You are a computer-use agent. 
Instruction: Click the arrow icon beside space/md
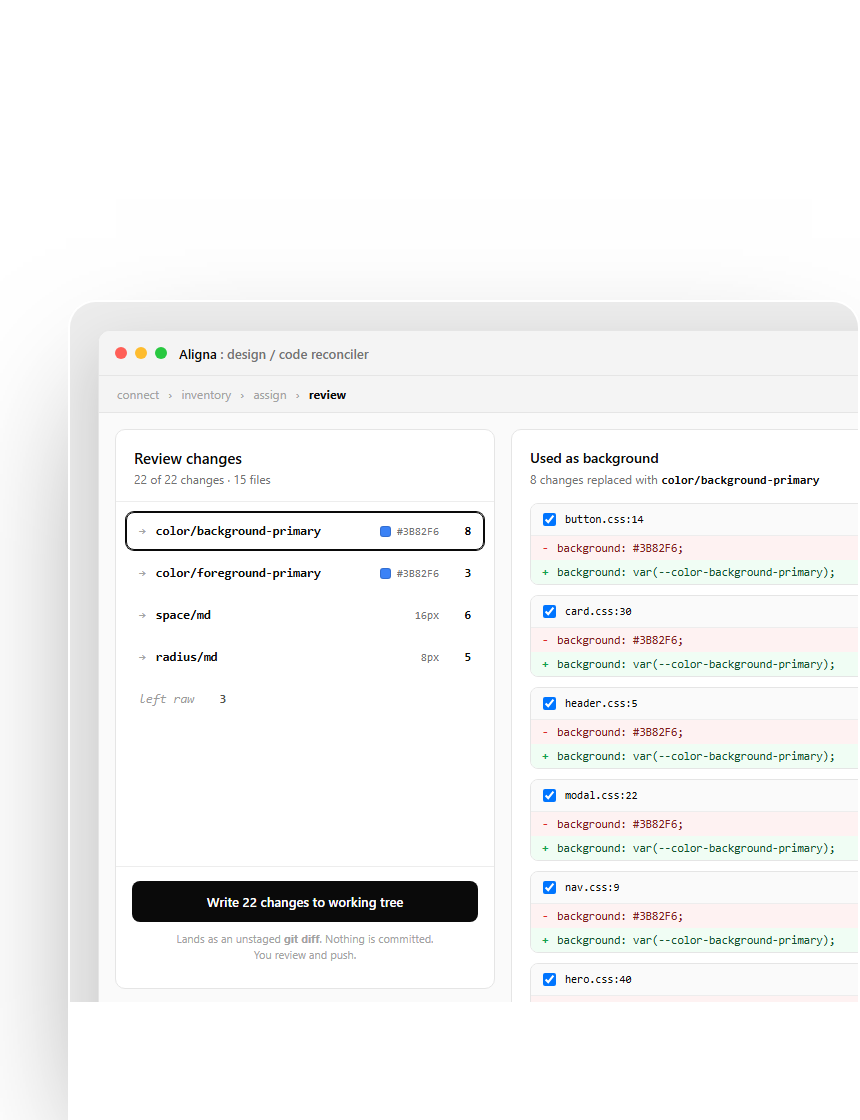tap(142, 616)
